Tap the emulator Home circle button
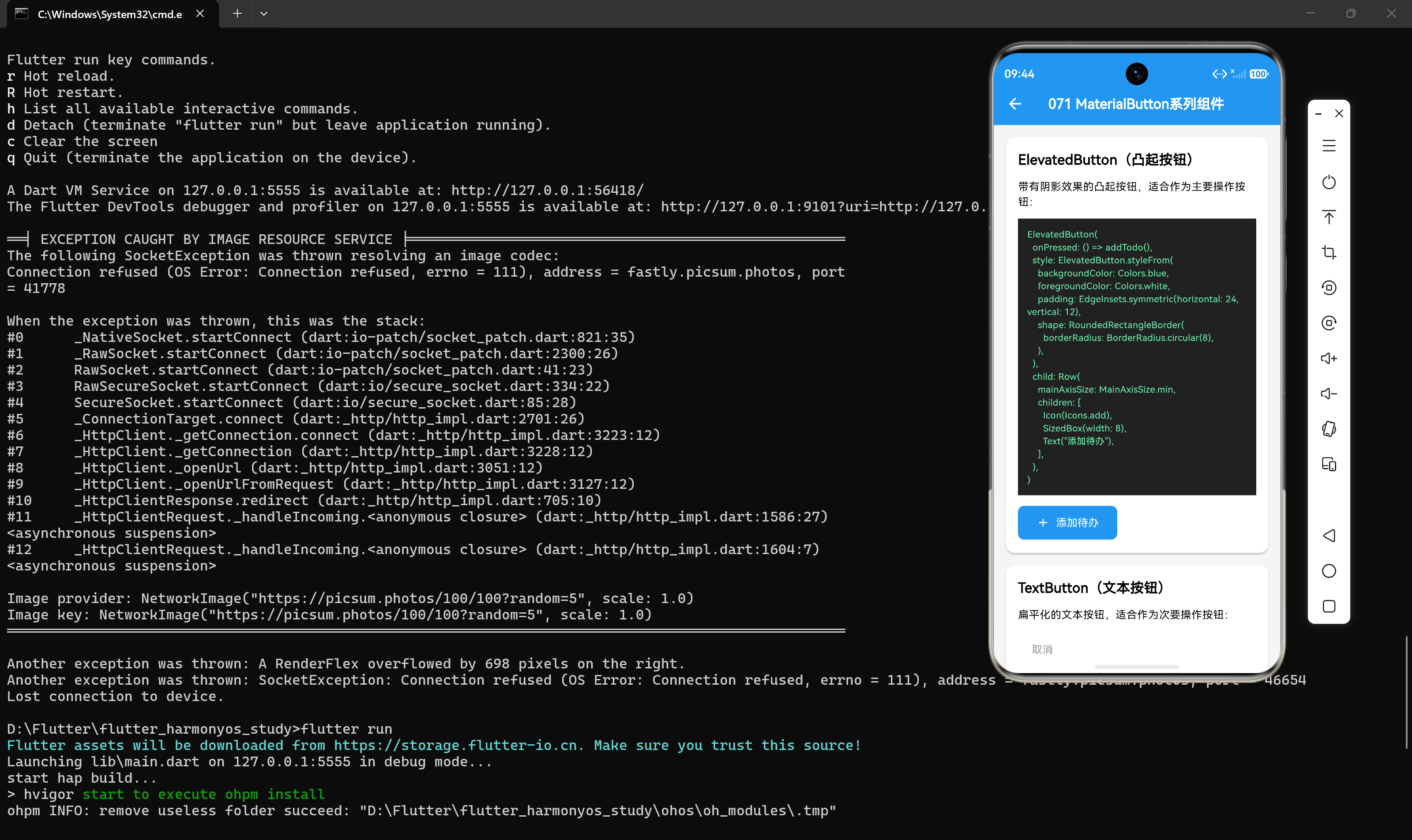Image resolution: width=1412 pixels, height=840 pixels. tap(1329, 570)
